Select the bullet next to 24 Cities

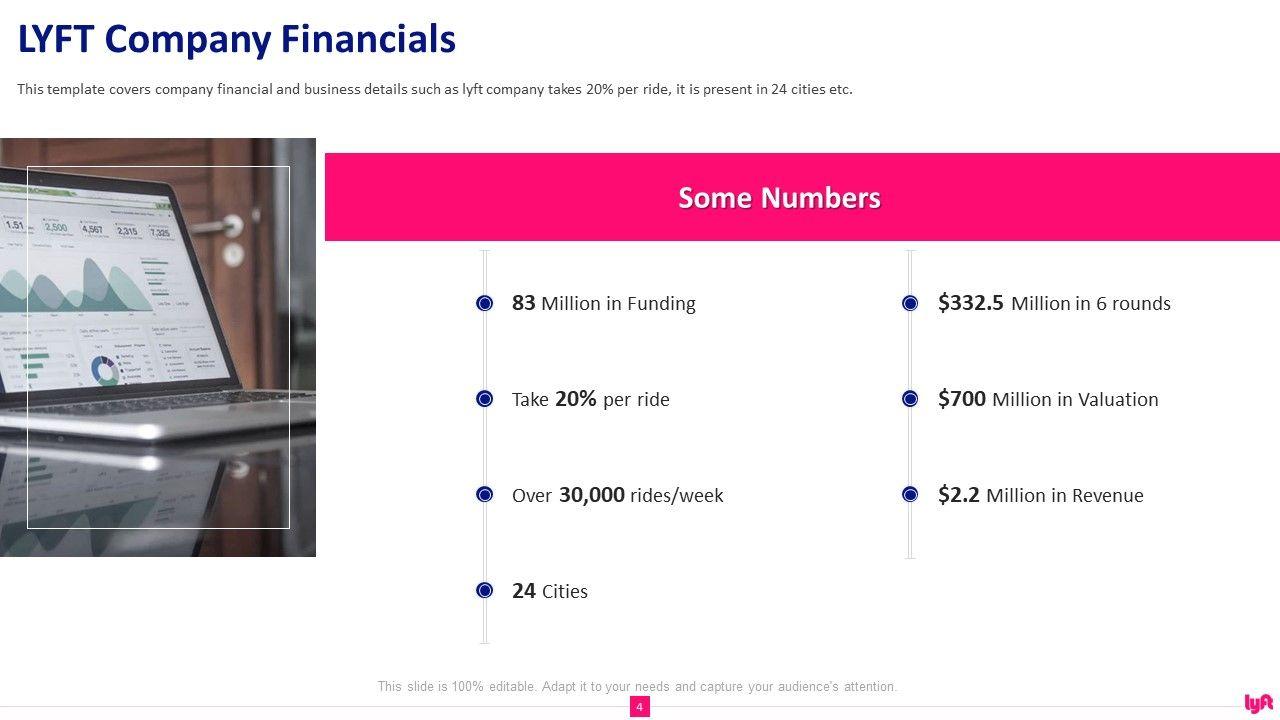tap(485, 591)
